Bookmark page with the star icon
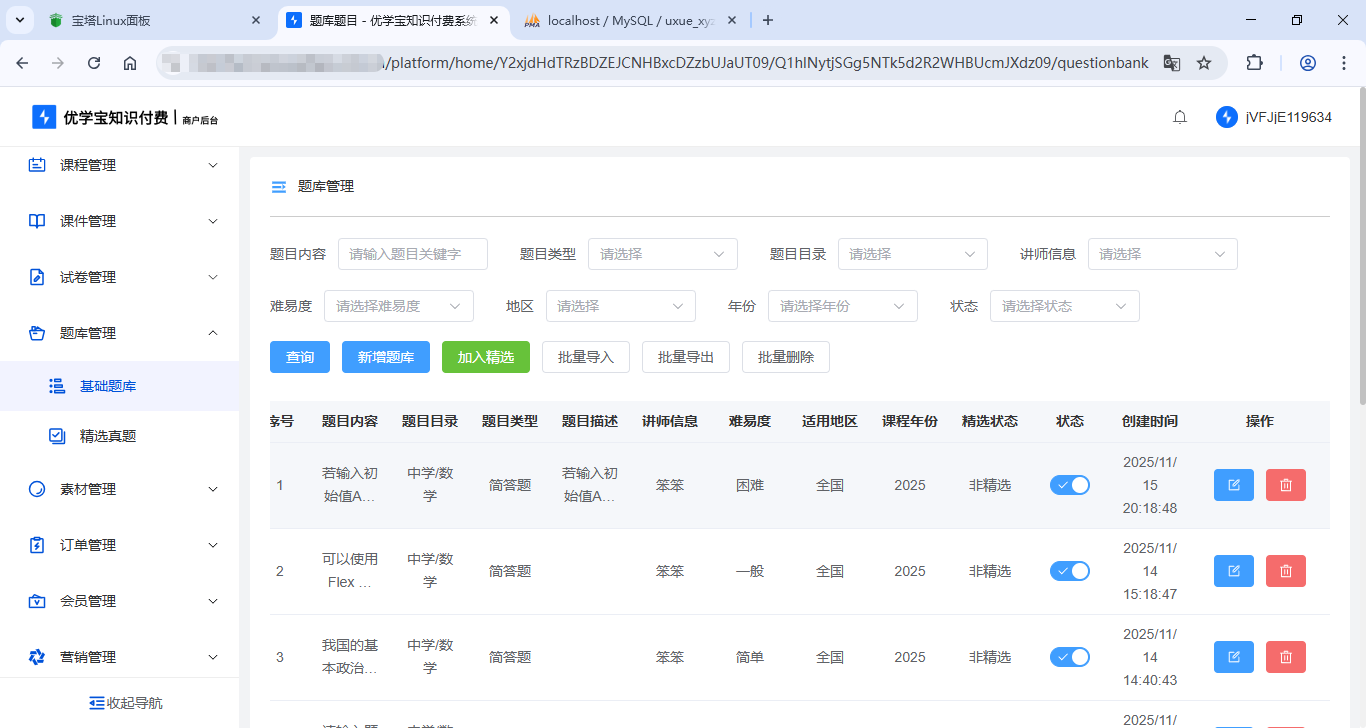 click(x=1204, y=63)
